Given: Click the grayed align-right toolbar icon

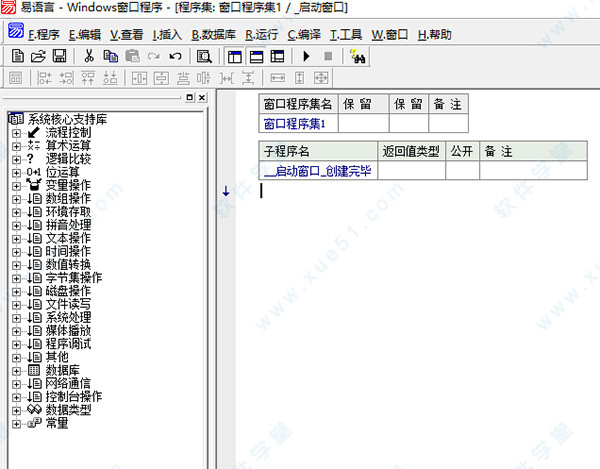Looking at the screenshot, I should tap(66, 78).
